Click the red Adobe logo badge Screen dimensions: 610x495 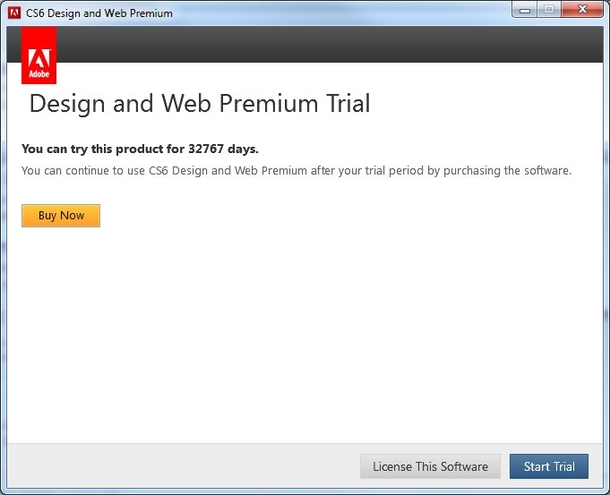coord(39,55)
